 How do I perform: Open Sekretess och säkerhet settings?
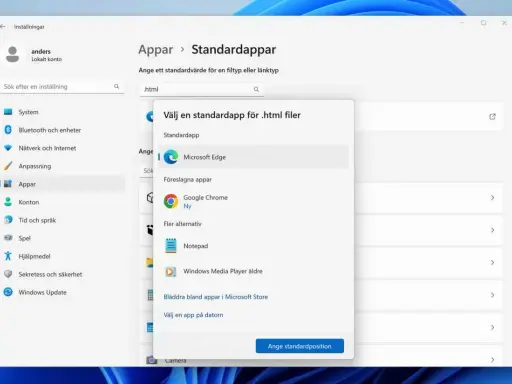pos(63,274)
